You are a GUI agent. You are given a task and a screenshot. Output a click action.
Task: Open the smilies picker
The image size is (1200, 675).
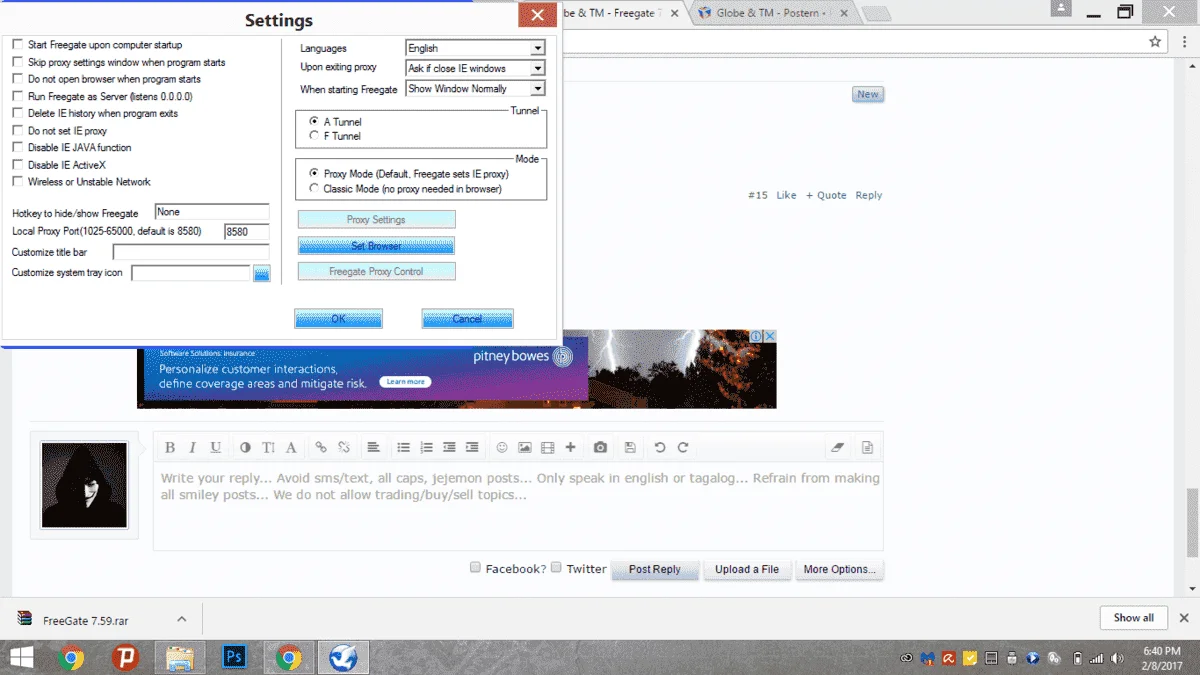502,447
